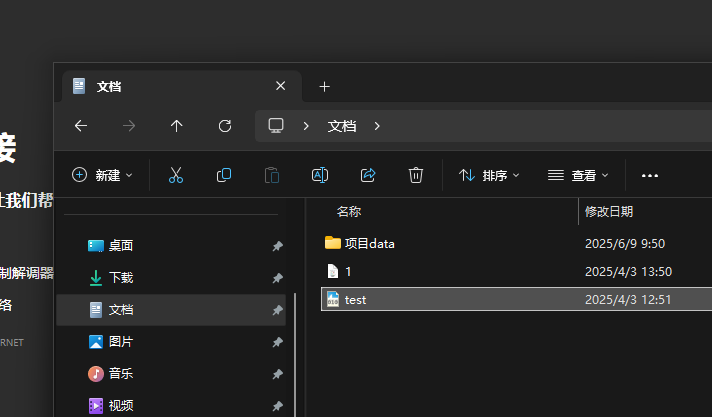The width and height of the screenshot is (712, 417).
Task: Toggle the pin beside 图片
Action: 277,342
